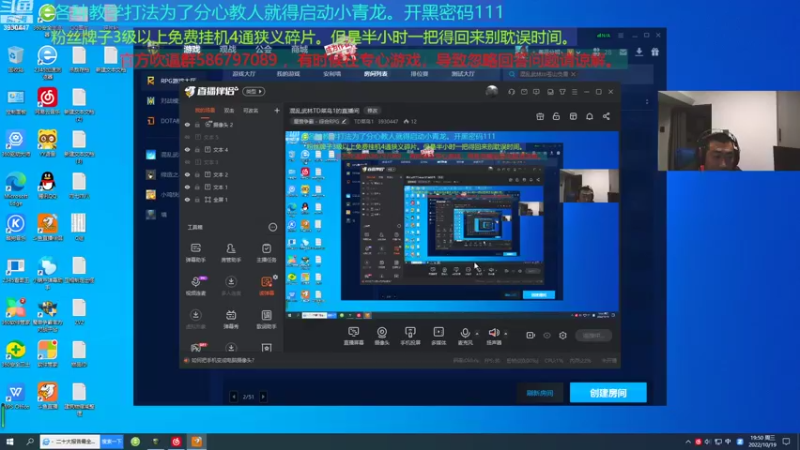Toggle visibility of 摄像头 2 source
Screen dimensions: 800x450
coord(187,124)
